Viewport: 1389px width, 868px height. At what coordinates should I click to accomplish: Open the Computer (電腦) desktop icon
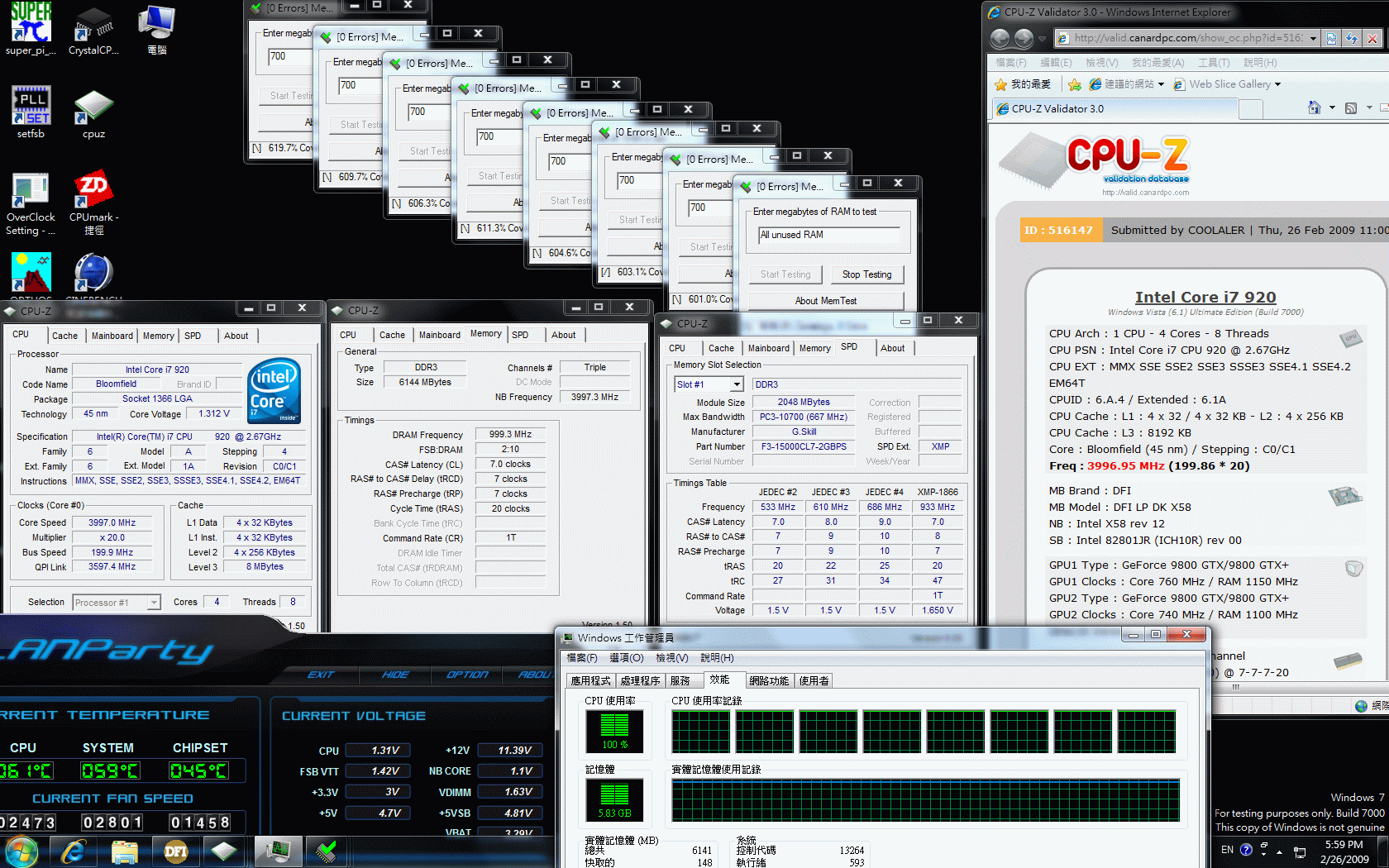coord(156,29)
